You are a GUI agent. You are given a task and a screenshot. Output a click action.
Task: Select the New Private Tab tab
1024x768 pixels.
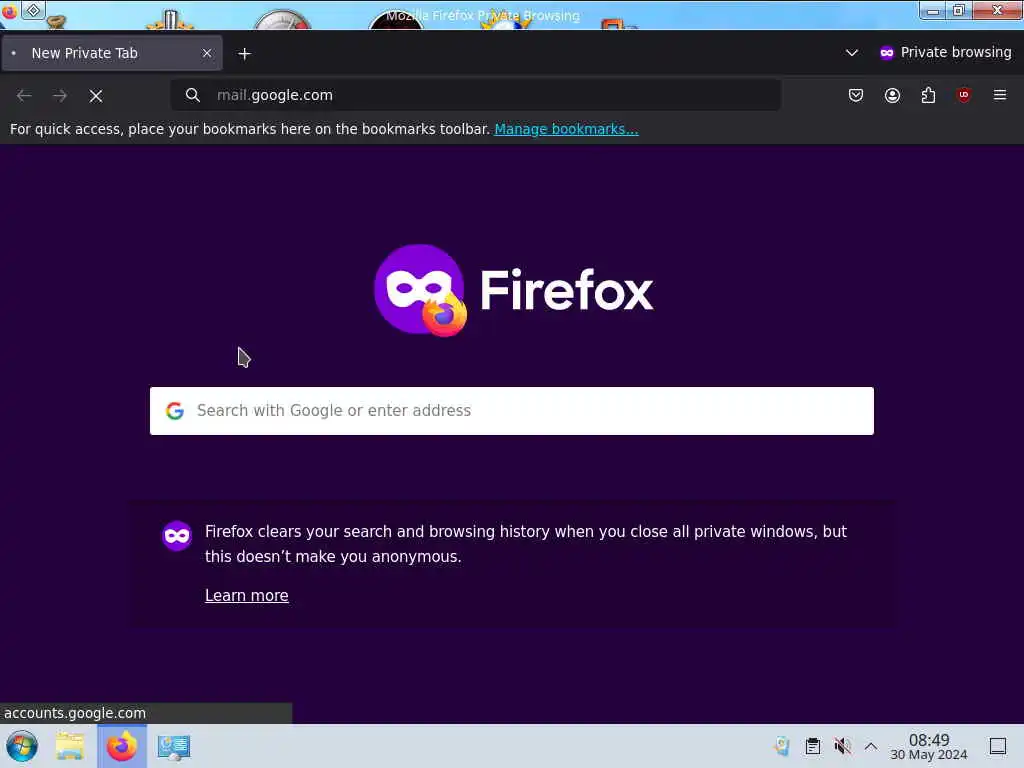112,53
